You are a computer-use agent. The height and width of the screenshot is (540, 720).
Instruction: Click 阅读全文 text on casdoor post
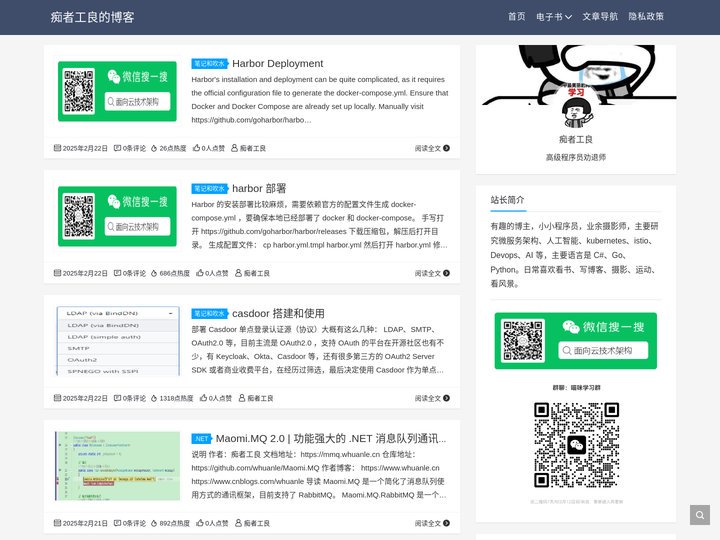428,398
